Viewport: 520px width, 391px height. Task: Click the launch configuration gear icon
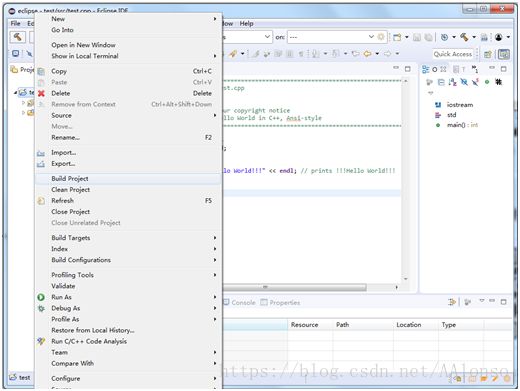[x=381, y=37]
